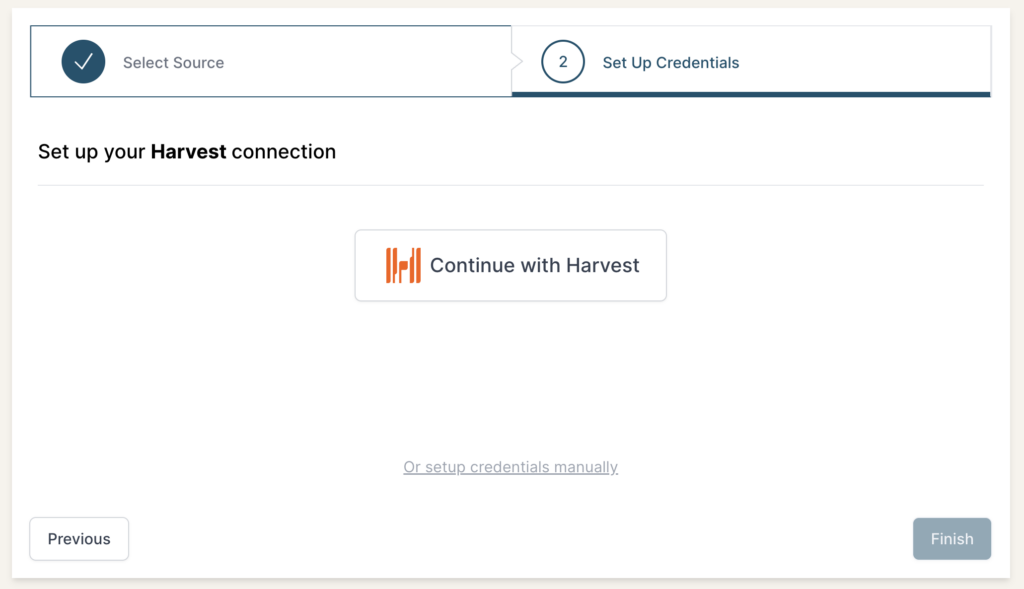Click the blue progress bar under step 2
The width and height of the screenshot is (1024, 589).
click(x=750, y=94)
